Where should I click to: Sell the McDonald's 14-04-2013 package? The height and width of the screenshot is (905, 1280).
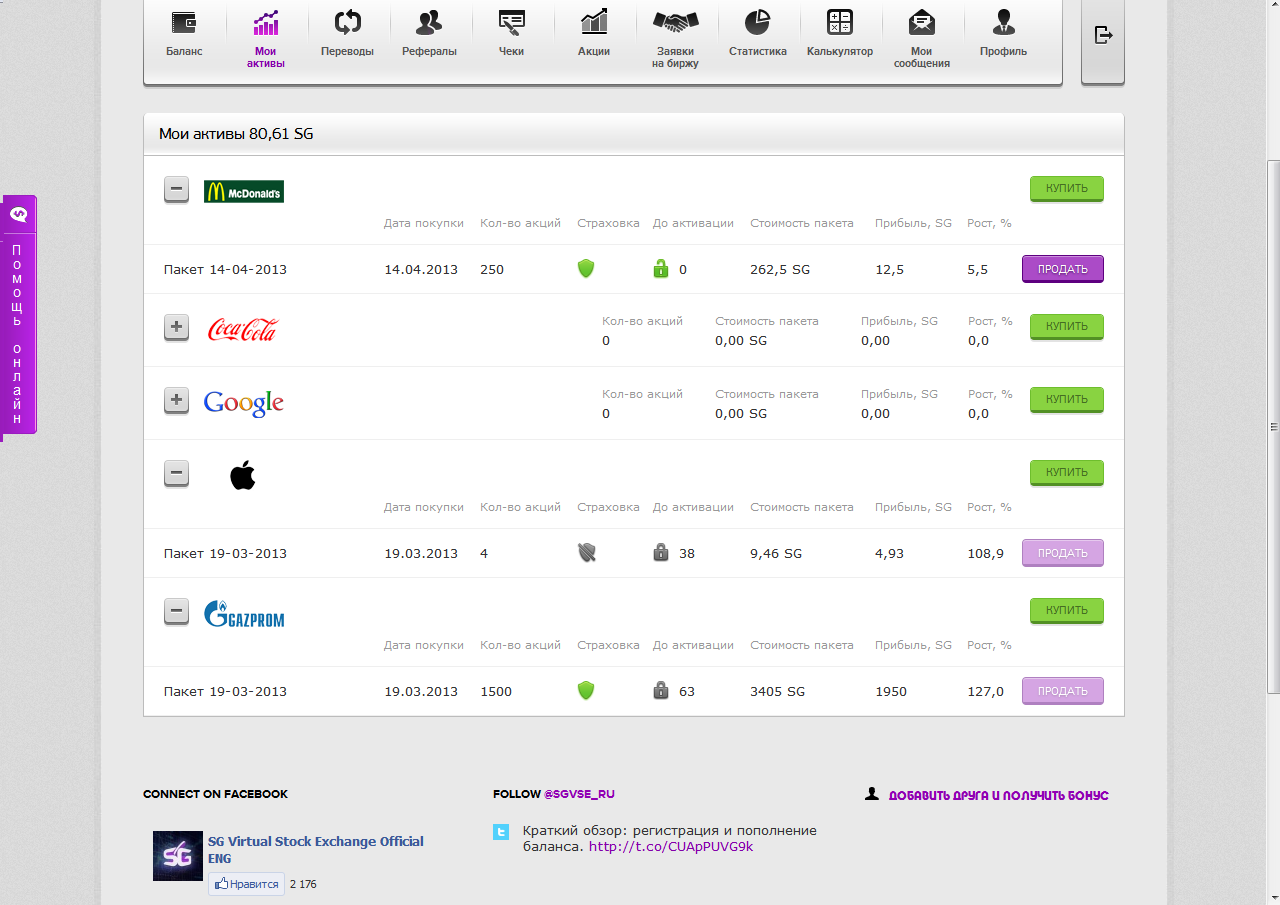coord(1063,269)
